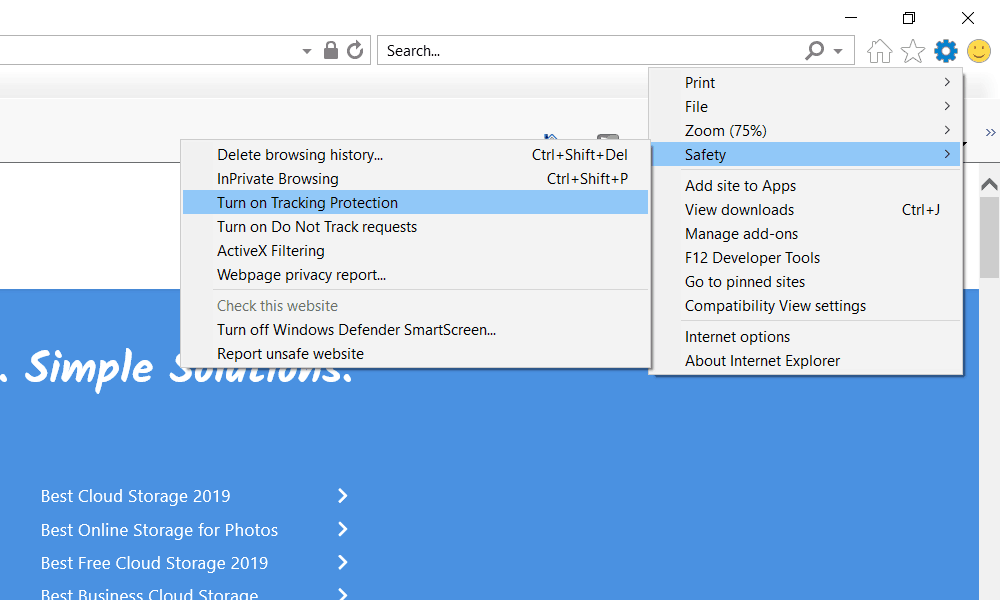
Task: Click the Home house icon
Action: coord(879,51)
